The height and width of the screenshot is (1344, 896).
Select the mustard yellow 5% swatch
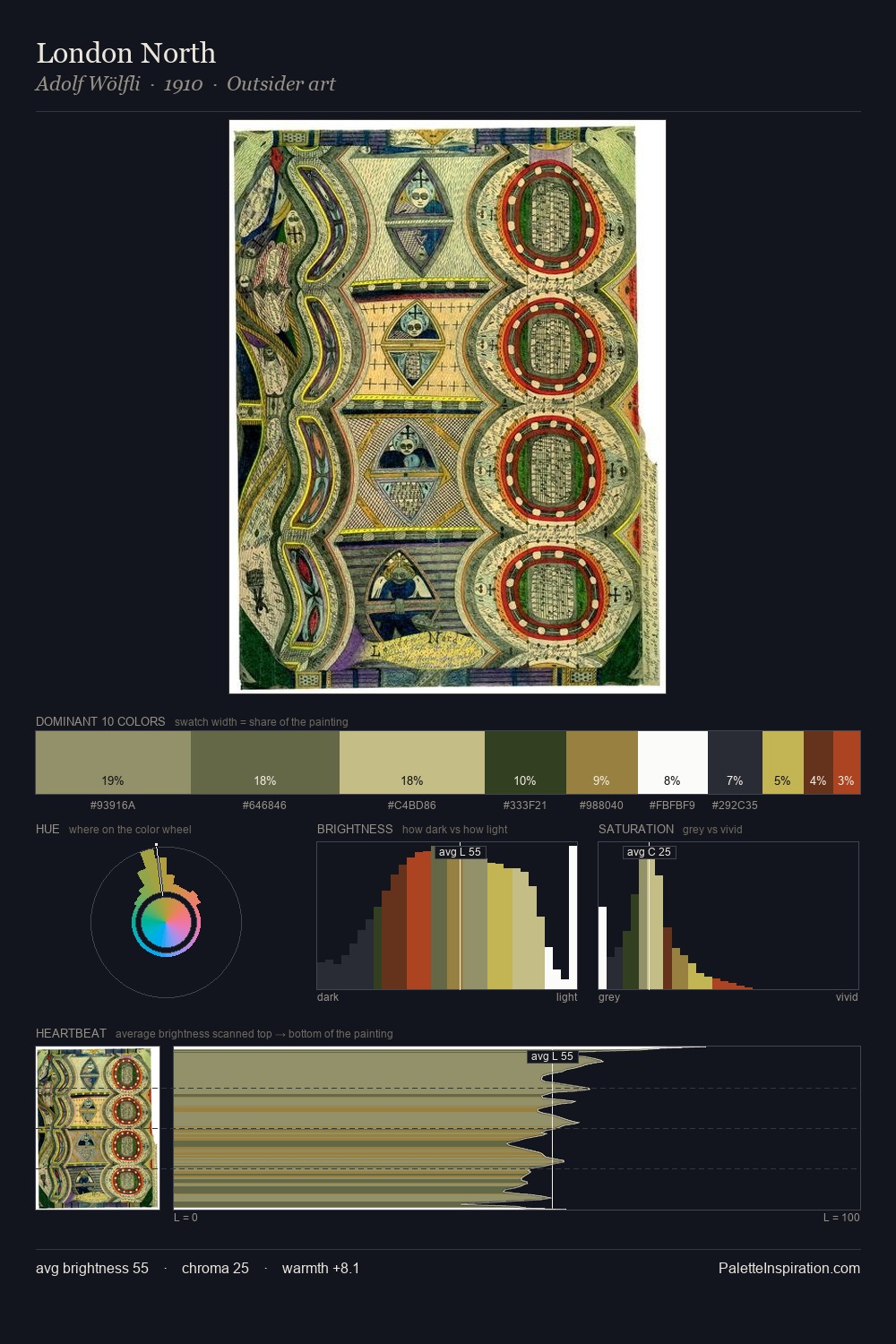pos(783,762)
